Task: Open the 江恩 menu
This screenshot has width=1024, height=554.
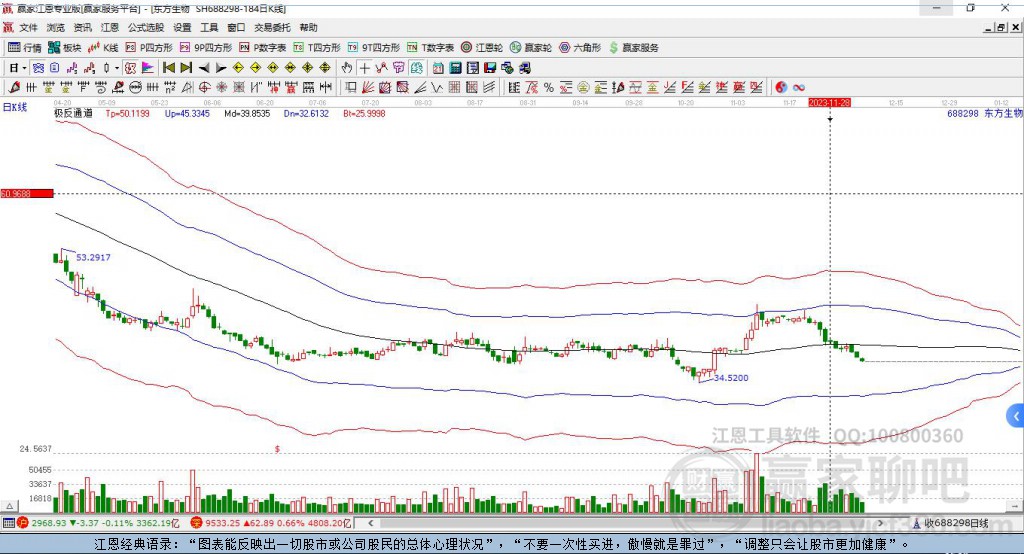Action: [110, 27]
